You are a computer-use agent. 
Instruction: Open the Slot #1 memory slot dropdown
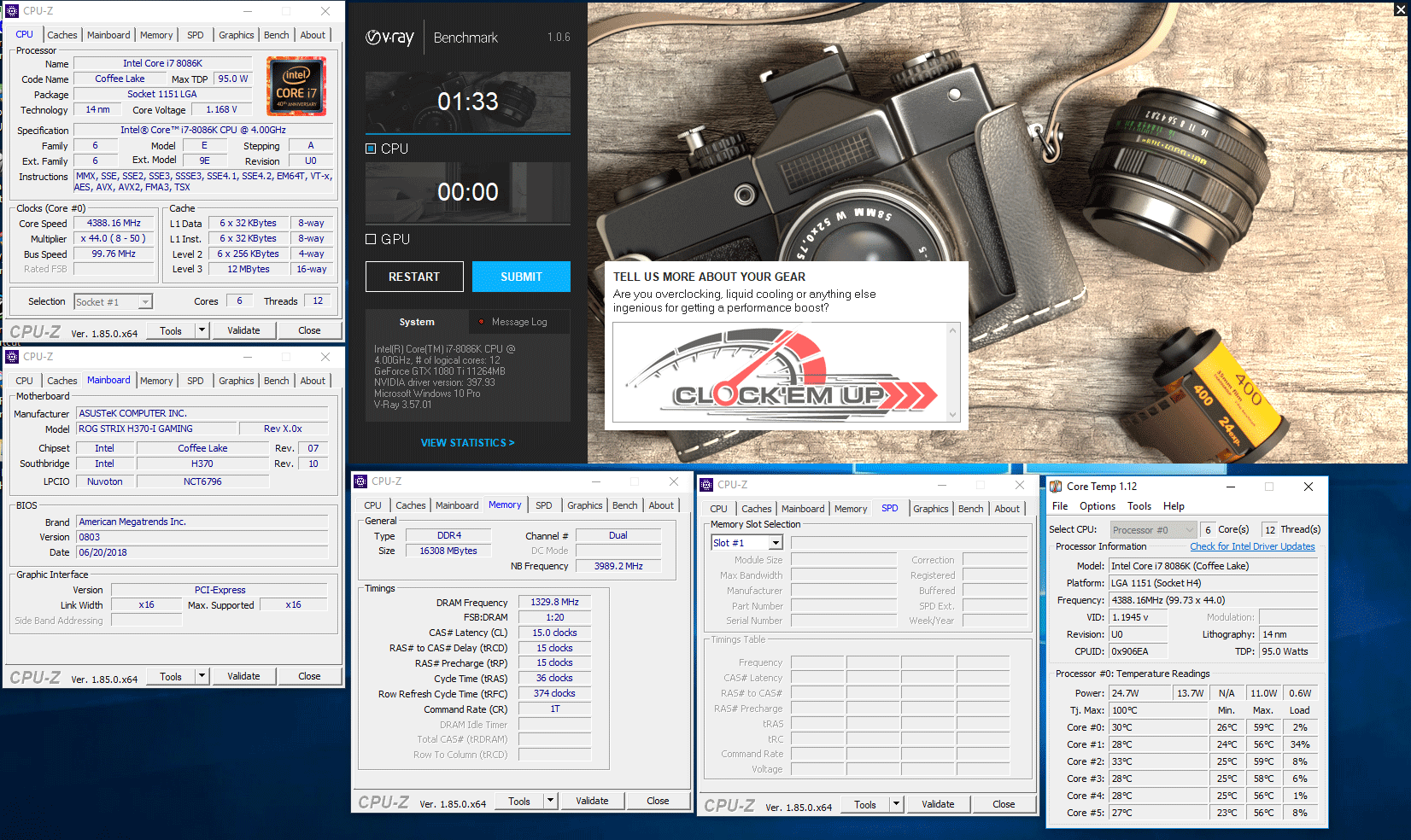[776, 543]
